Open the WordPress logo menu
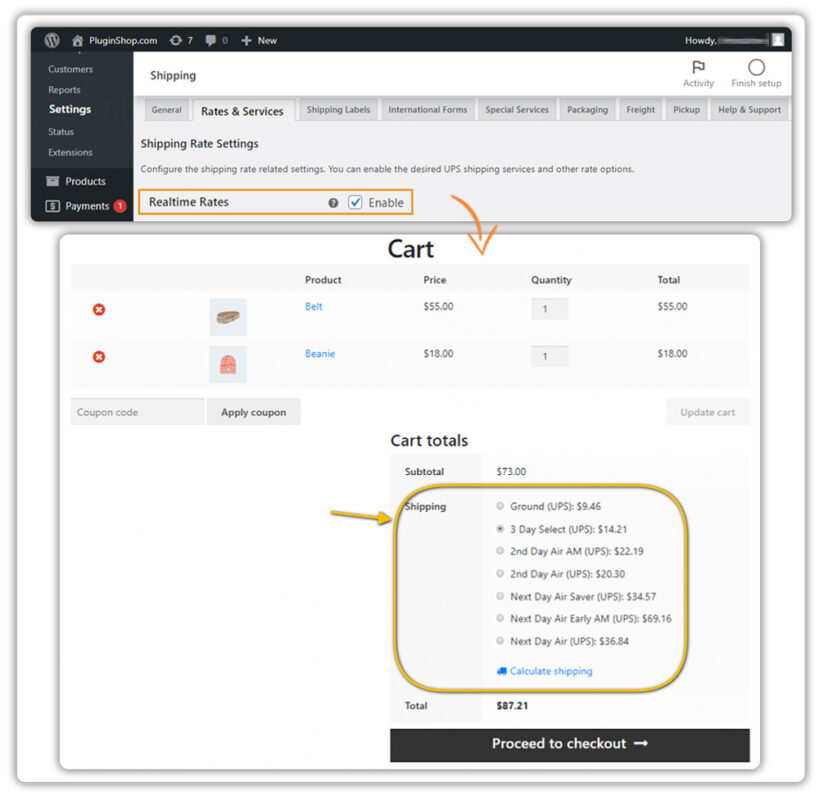The image size is (819, 800). (x=52, y=40)
